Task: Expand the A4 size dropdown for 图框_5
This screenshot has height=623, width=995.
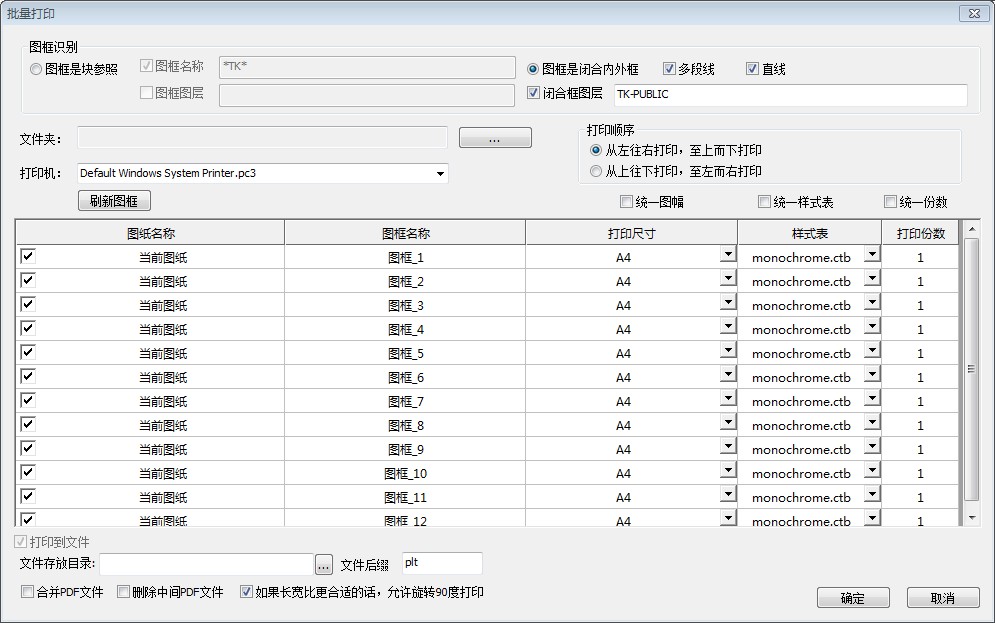Action: pyautogui.click(x=728, y=351)
